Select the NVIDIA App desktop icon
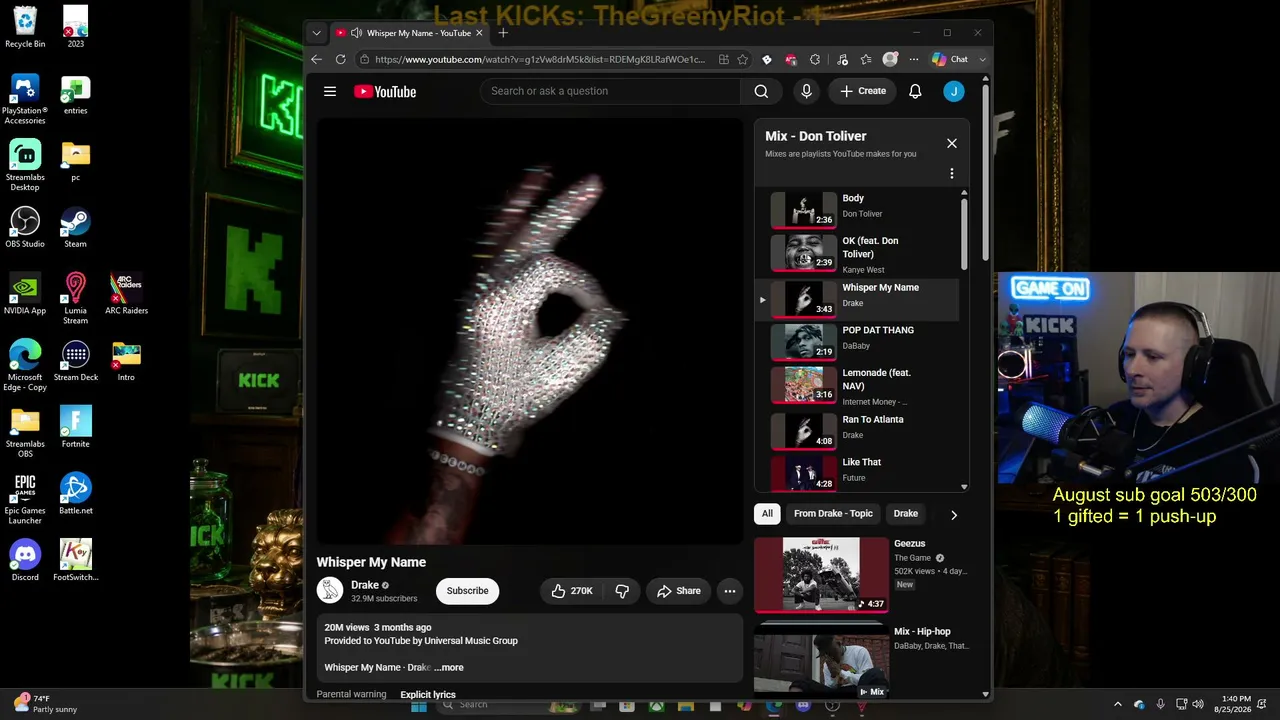This screenshot has width=1280, height=720. [x=25, y=294]
